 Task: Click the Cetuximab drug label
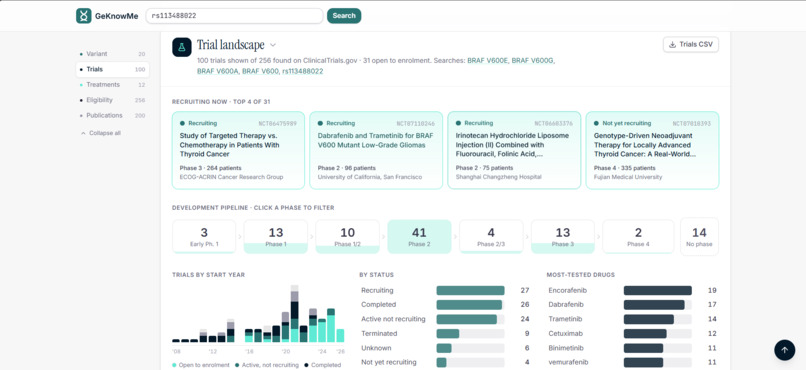point(564,334)
